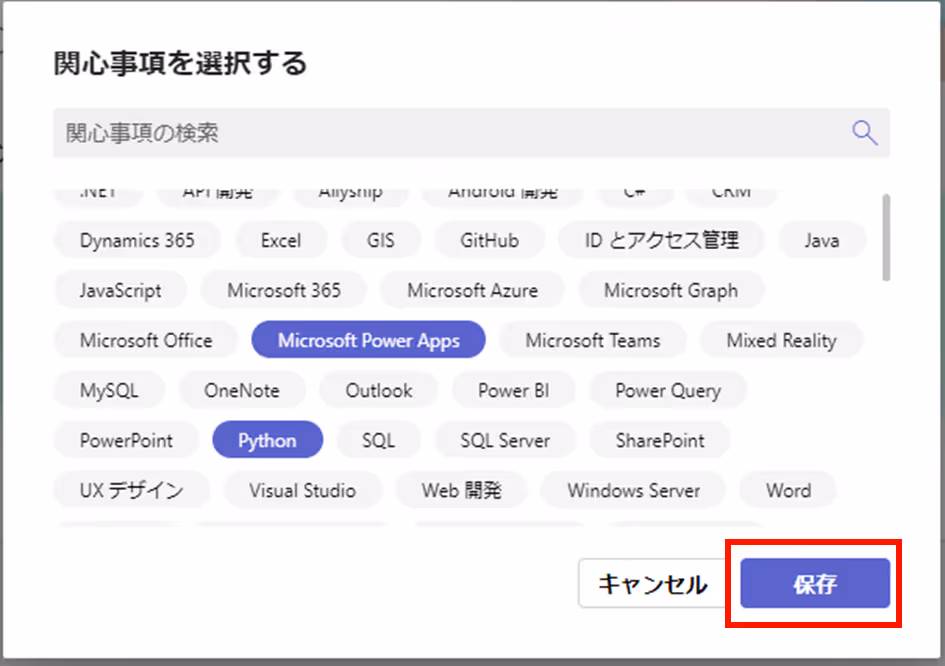Image resolution: width=945 pixels, height=666 pixels.
Task: Click the interests list vertical scrollbar
Action: point(886,237)
